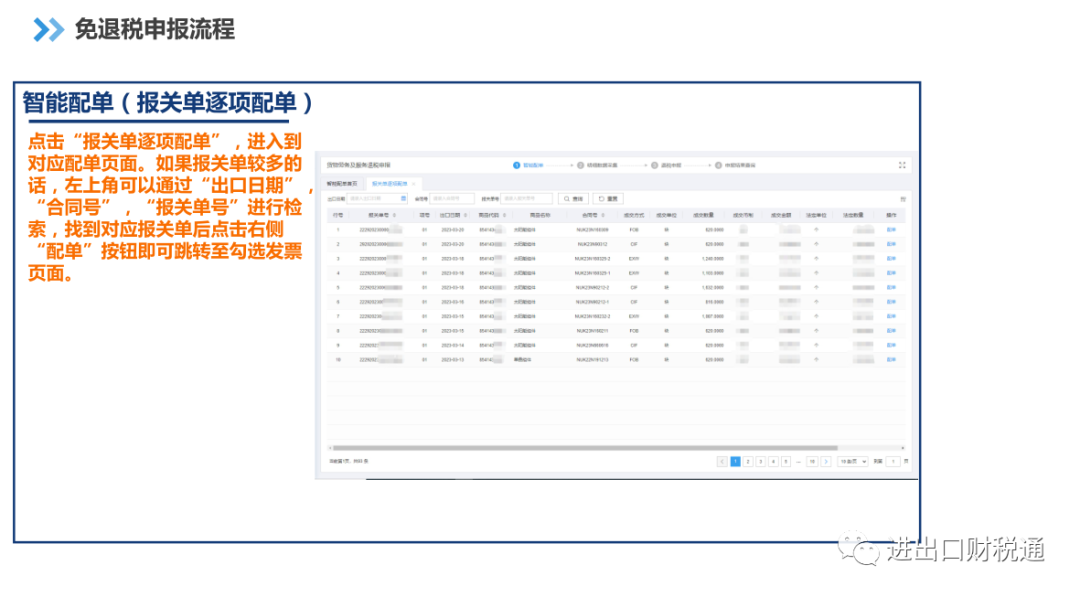This screenshot has width=1080, height=597.
Task: Click the fullscreen expand icon in the step bar
Action: tap(902, 165)
